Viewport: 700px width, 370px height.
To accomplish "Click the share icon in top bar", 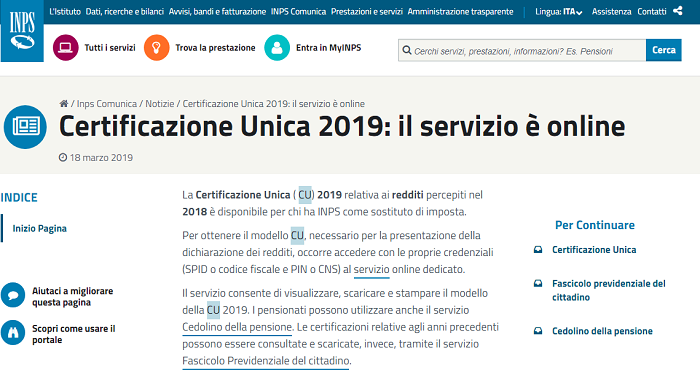I will (677, 11).
